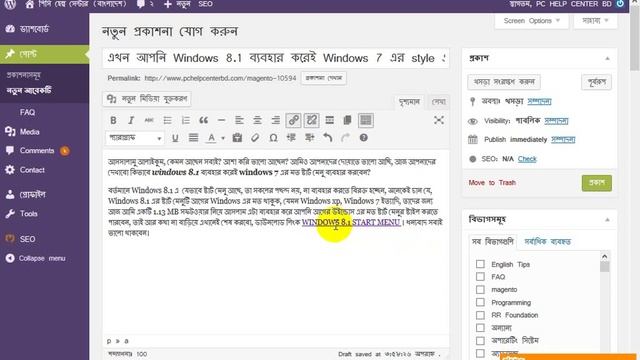
Task: Open the text color dropdown arrow
Action: coord(223,138)
